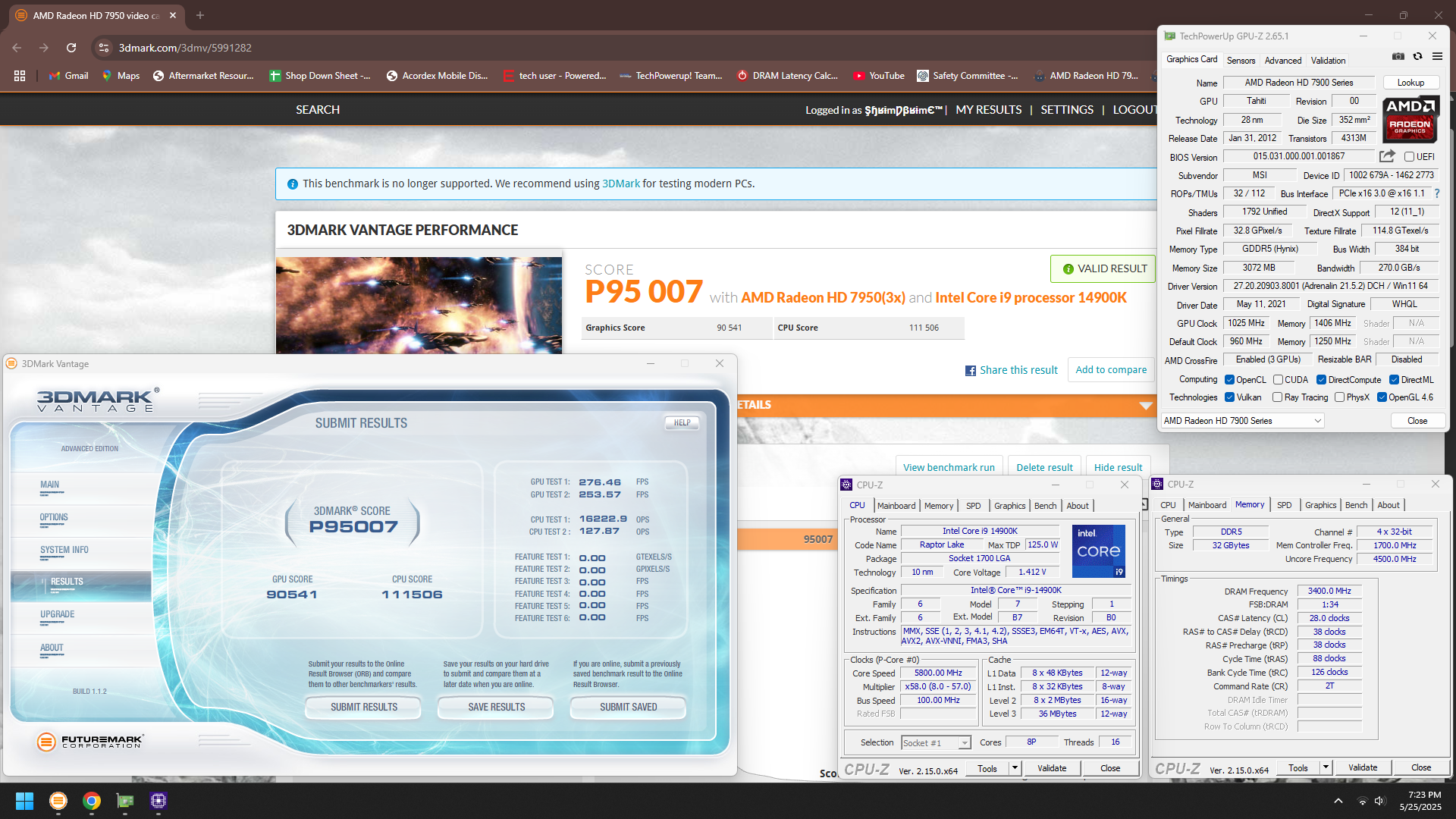Open the Gmail bookmark
Viewport: 1456px width, 819px height.
coord(68,76)
